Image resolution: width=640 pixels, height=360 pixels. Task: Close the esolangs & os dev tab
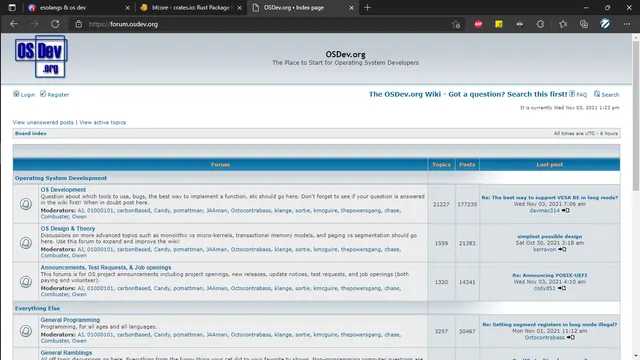[x=127, y=8]
